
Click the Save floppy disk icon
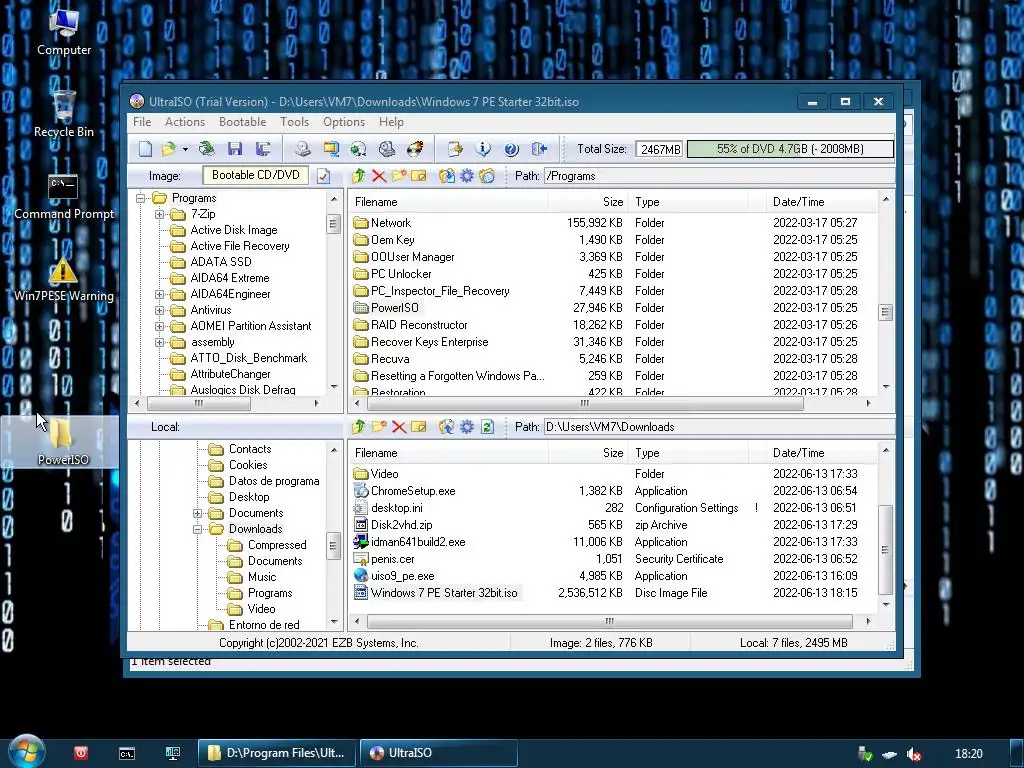click(234, 149)
